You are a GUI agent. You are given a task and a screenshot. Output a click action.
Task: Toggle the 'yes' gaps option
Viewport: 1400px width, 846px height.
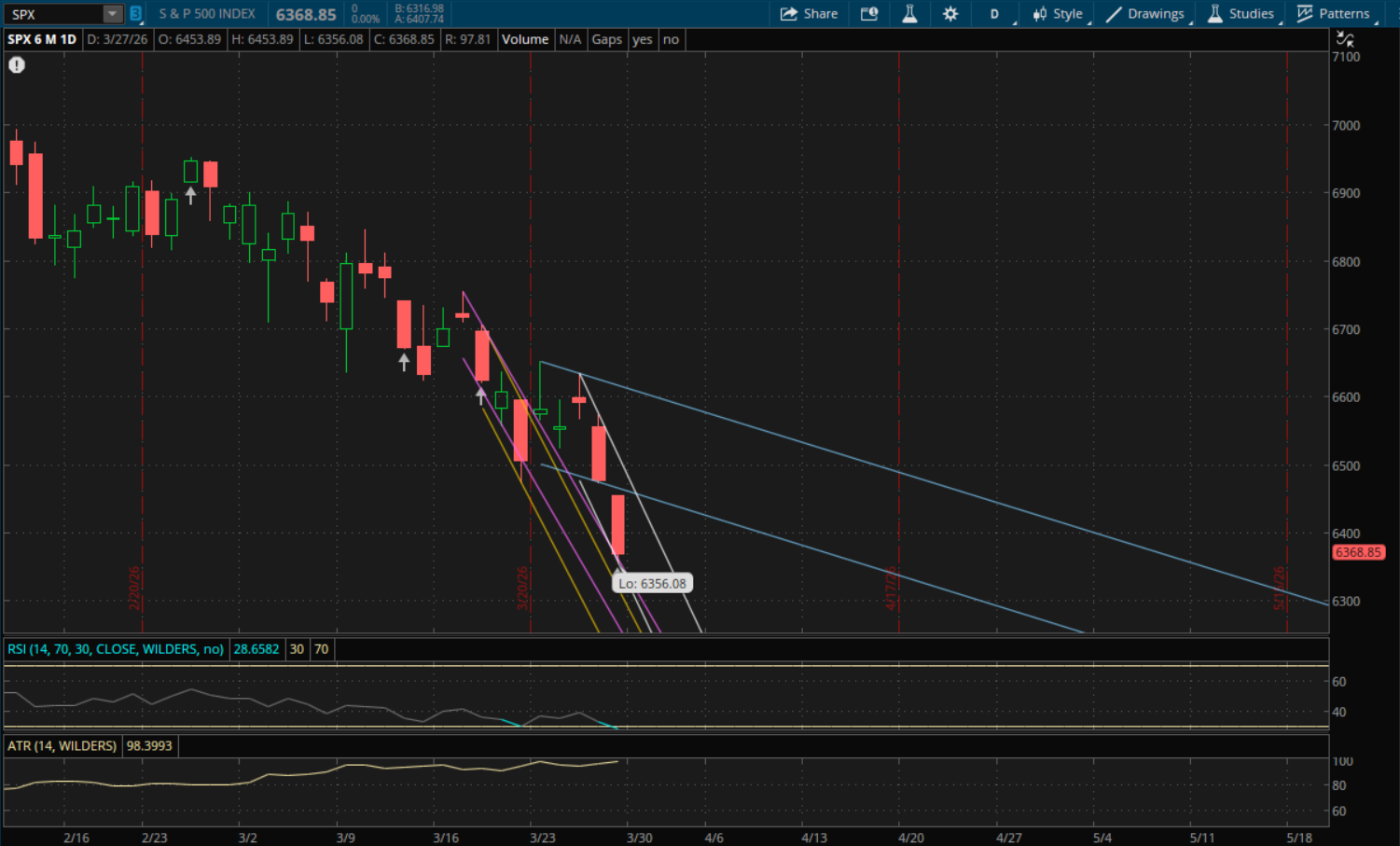tap(642, 39)
